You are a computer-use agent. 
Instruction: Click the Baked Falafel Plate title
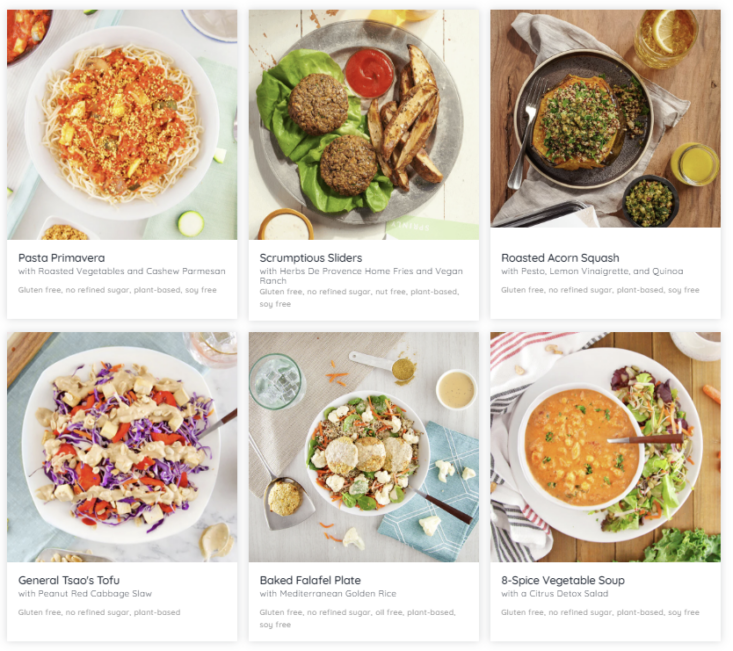310,580
